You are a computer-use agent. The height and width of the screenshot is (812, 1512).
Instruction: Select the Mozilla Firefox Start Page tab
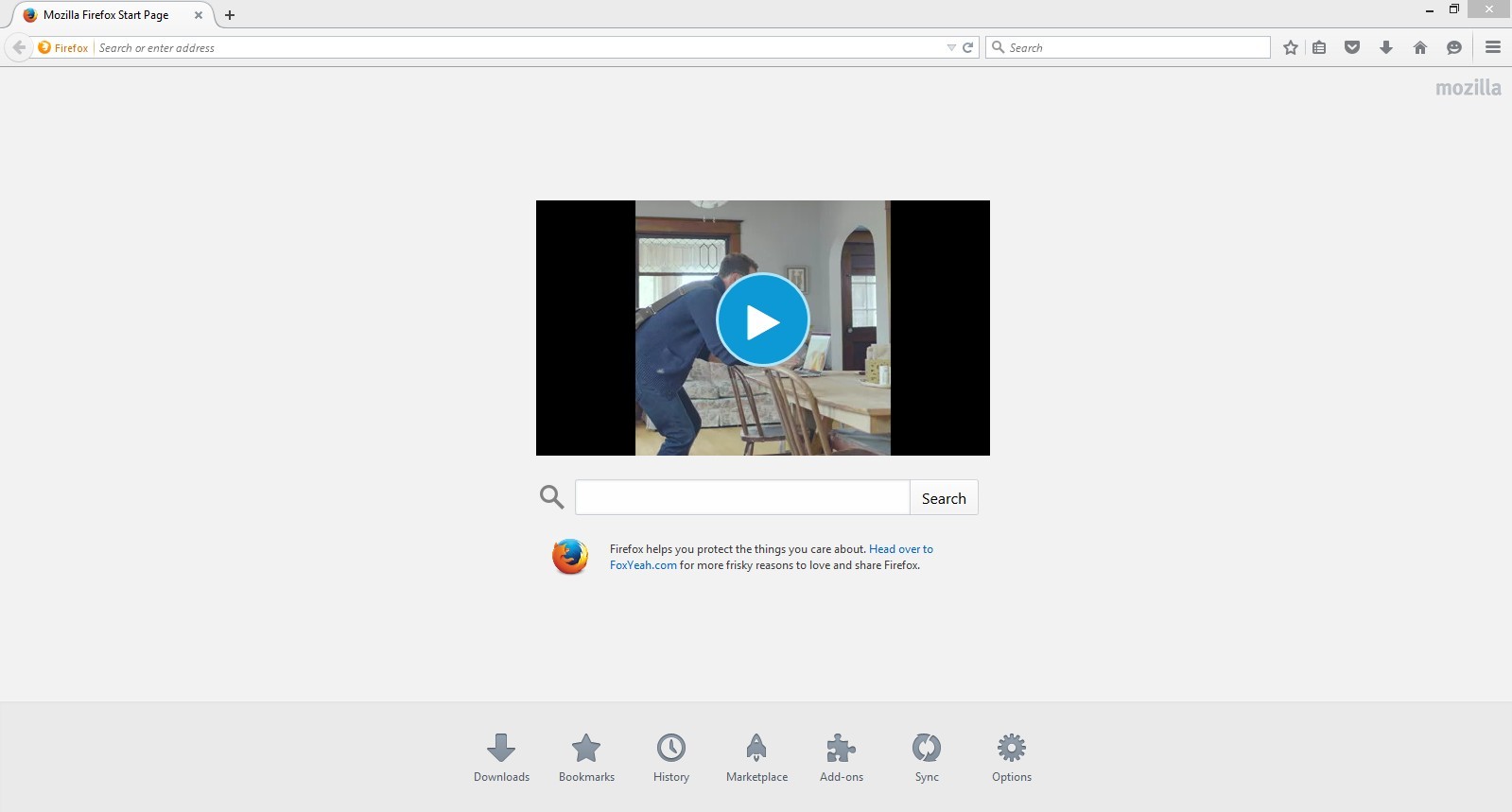point(106,15)
